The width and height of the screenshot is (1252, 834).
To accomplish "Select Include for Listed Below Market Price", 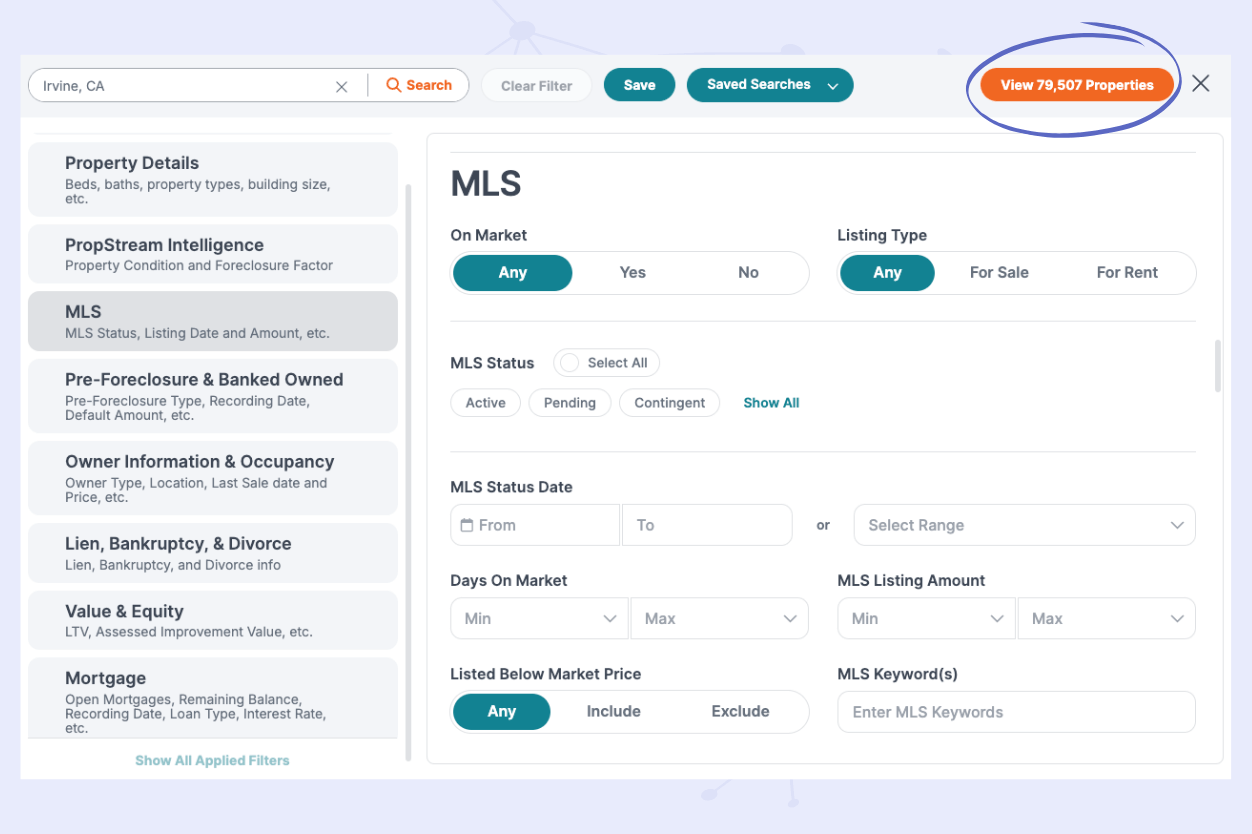I will click(613, 711).
